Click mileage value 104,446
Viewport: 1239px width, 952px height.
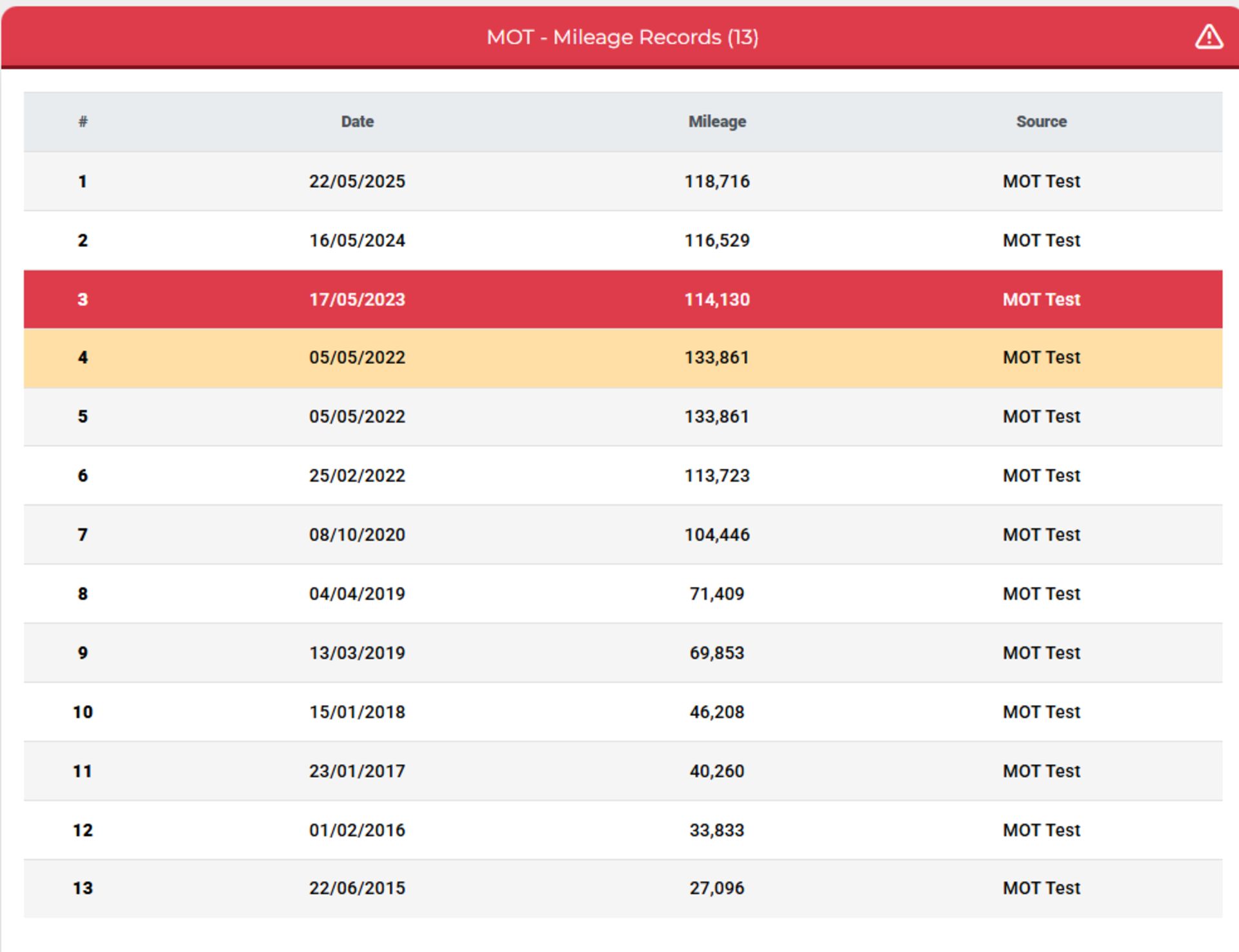pos(717,535)
